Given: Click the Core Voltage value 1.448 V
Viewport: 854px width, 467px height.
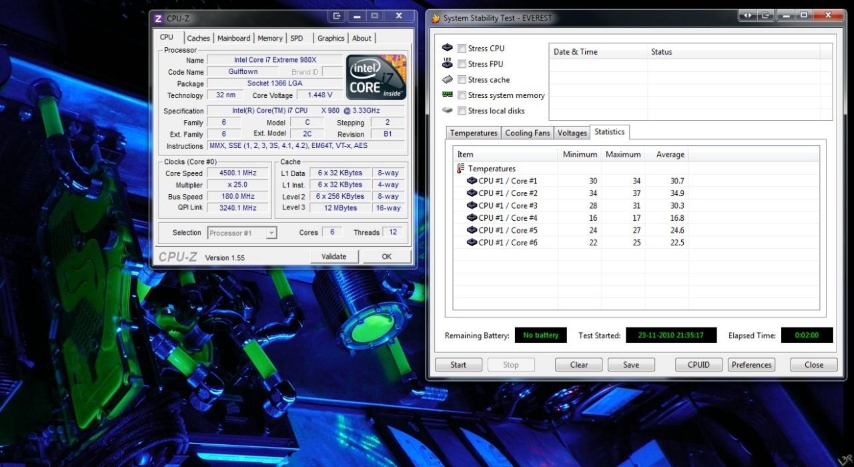Looking at the screenshot, I should (320, 95).
